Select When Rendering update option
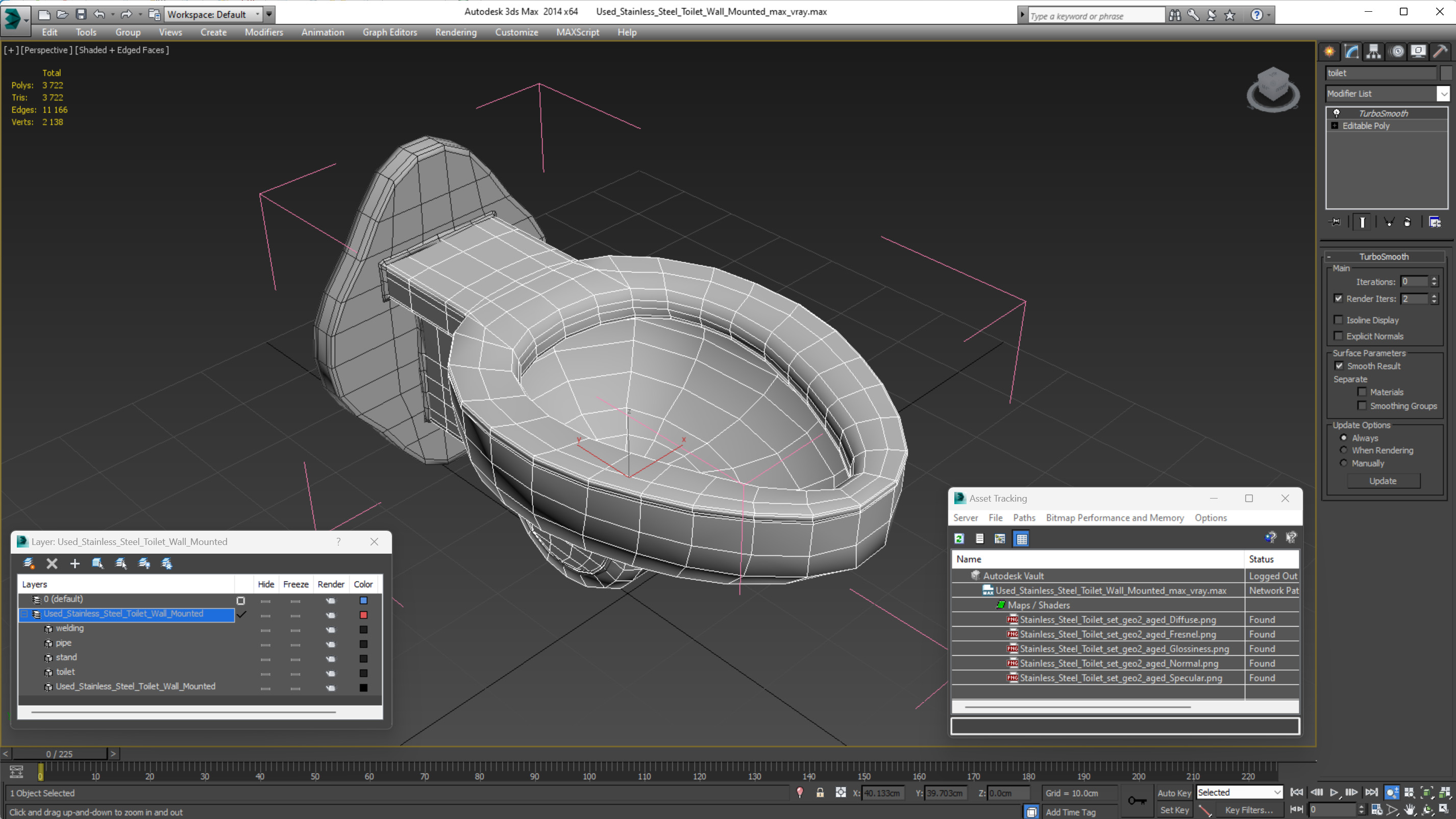 (x=1344, y=450)
